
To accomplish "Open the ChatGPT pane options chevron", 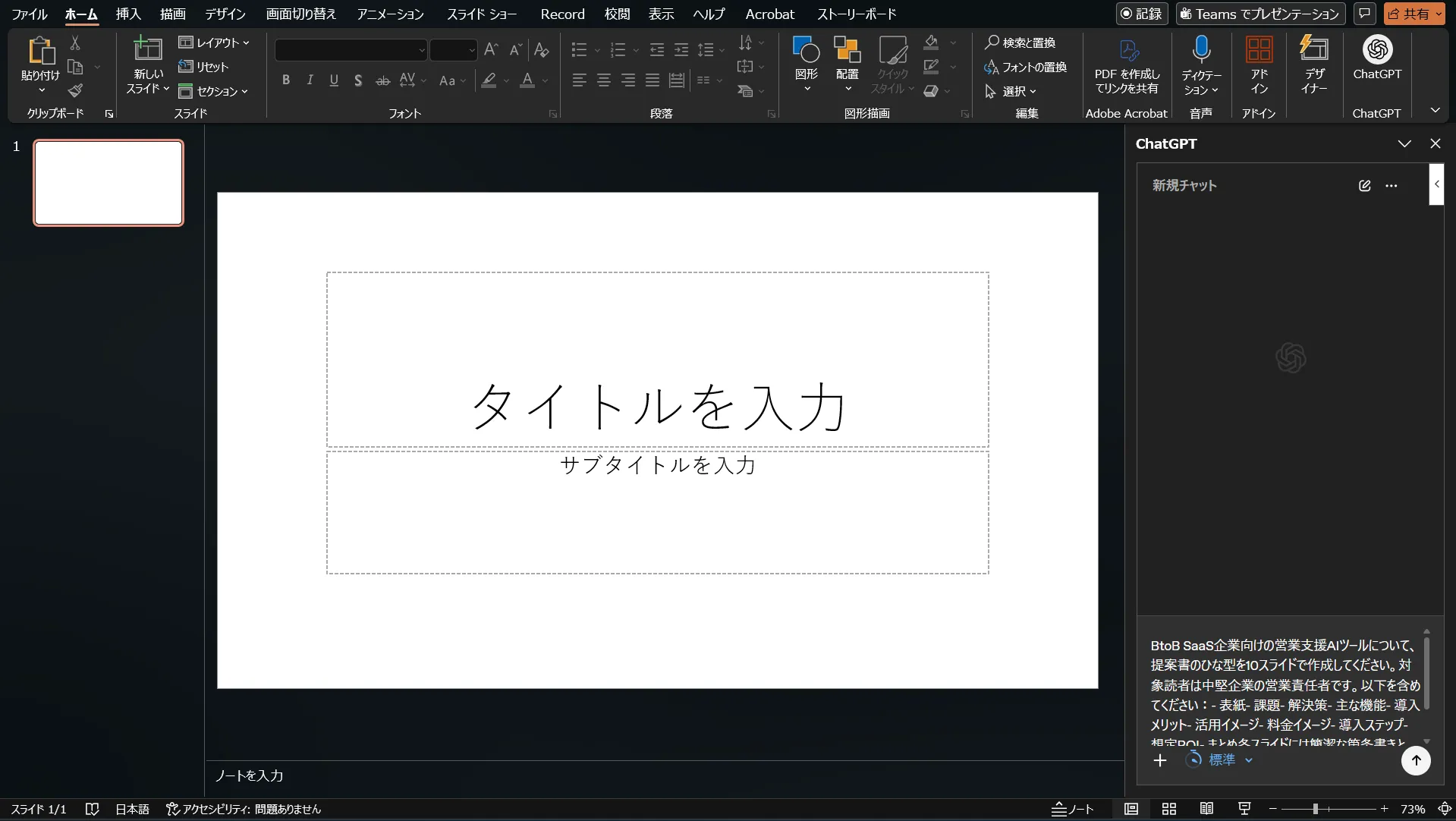I will pos(1404,143).
